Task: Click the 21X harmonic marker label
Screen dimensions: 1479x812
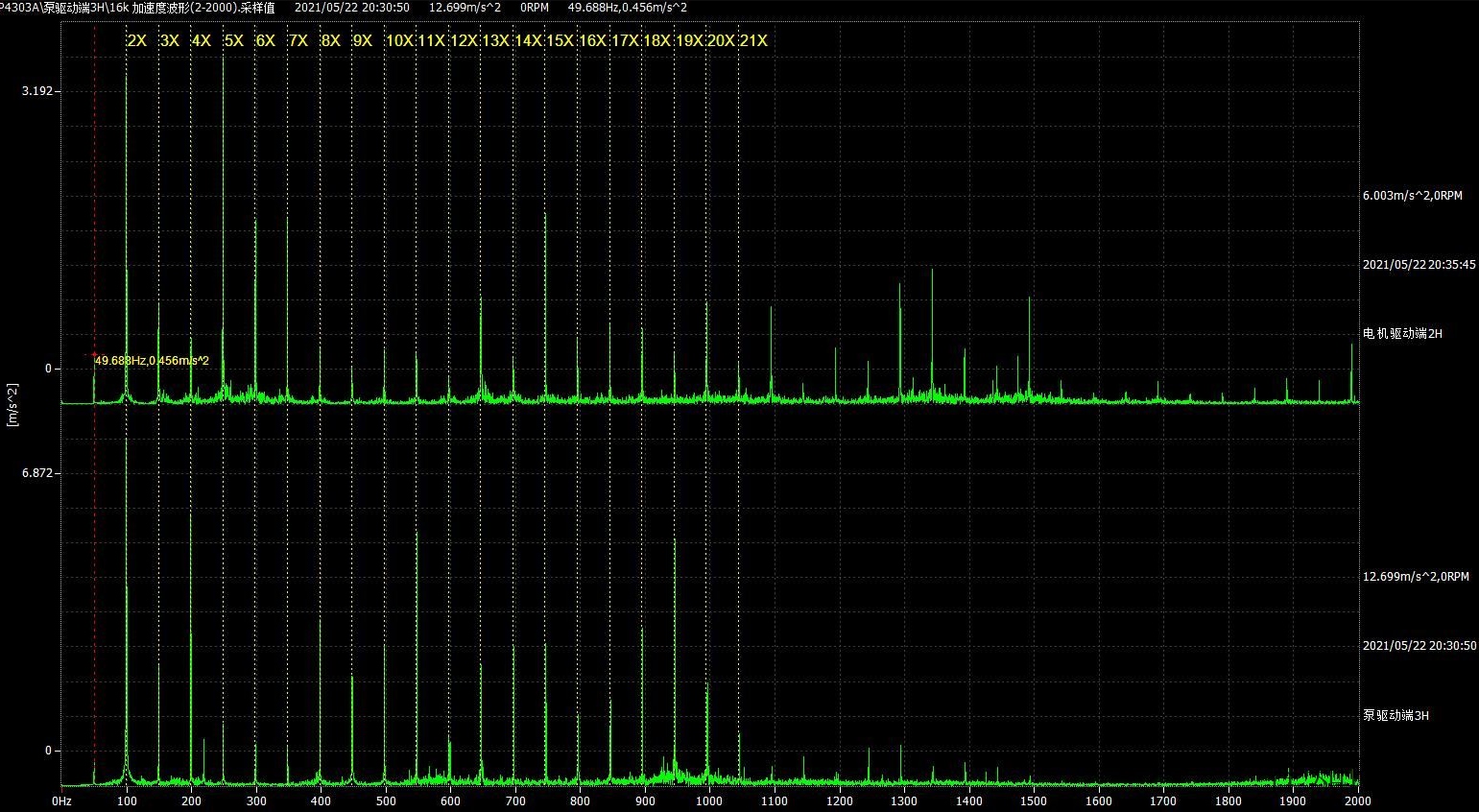Action: [x=753, y=41]
